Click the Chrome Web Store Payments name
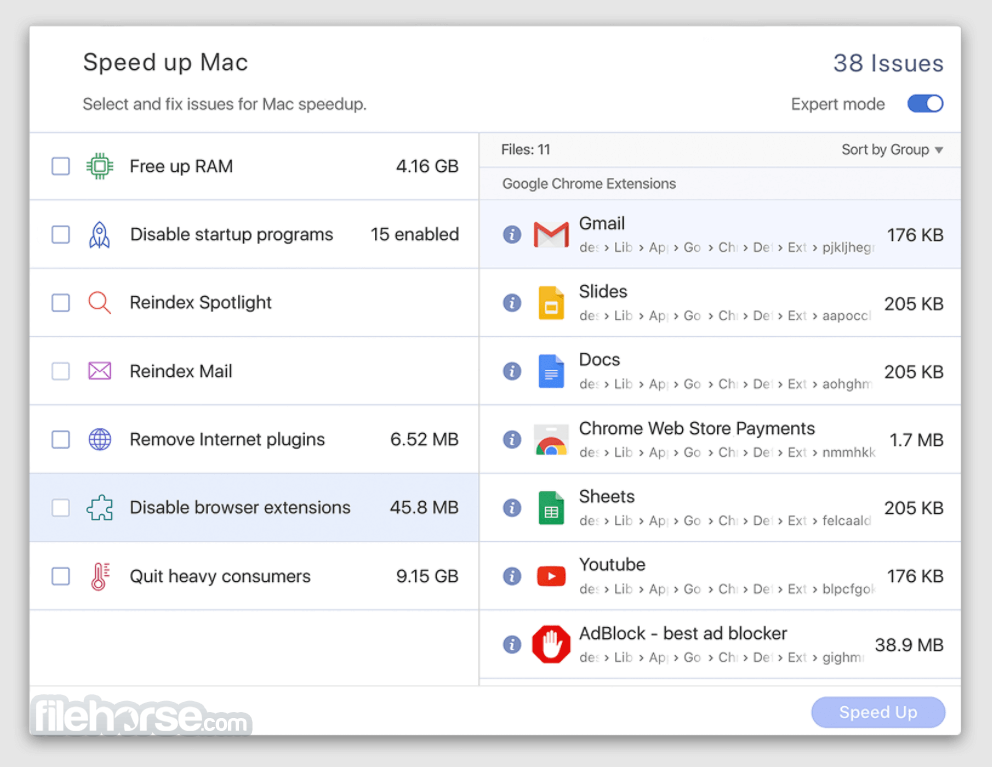The height and width of the screenshot is (767, 992). tap(697, 428)
